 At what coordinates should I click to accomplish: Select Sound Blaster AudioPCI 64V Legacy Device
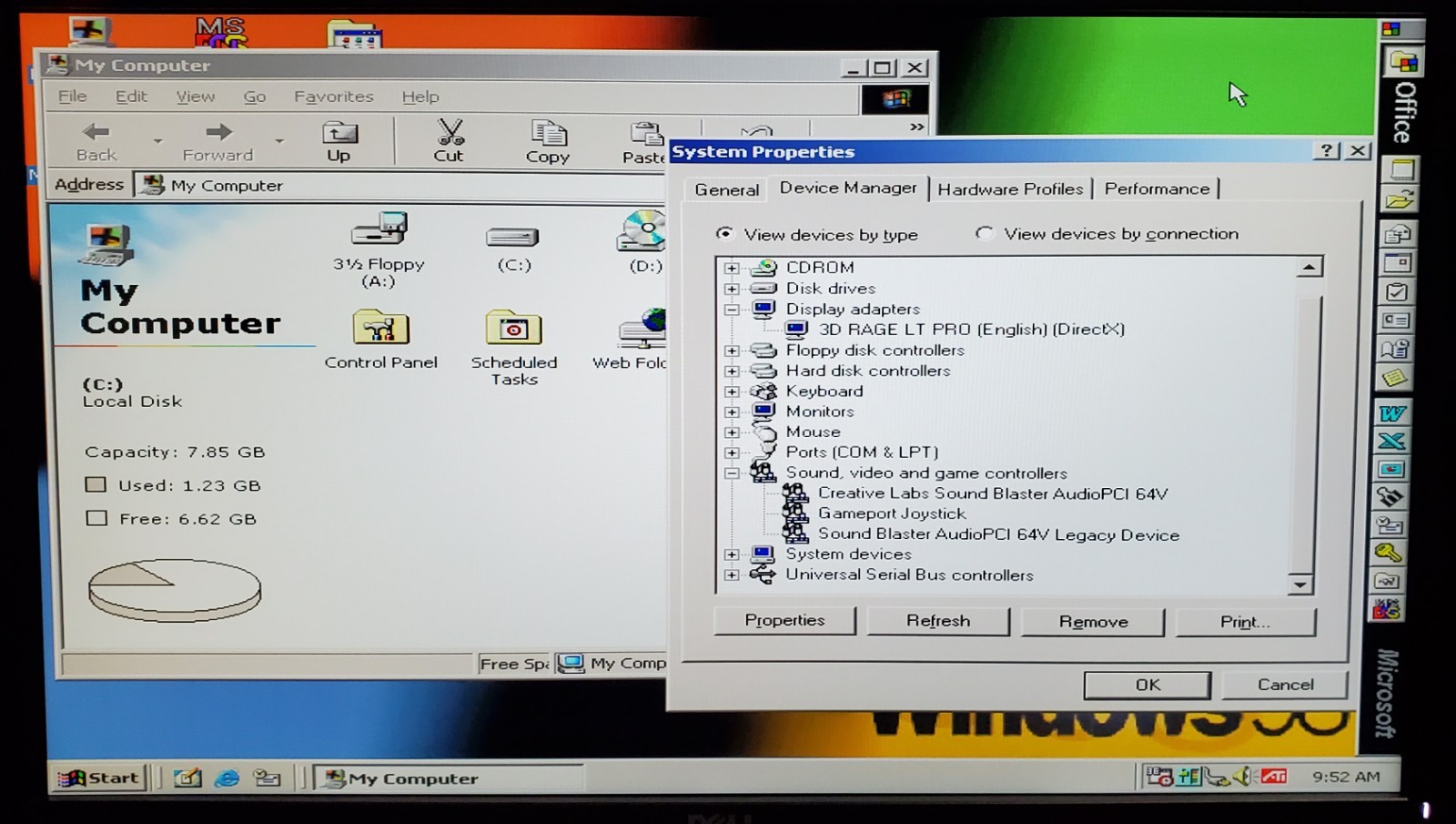click(x=998, y=534)
